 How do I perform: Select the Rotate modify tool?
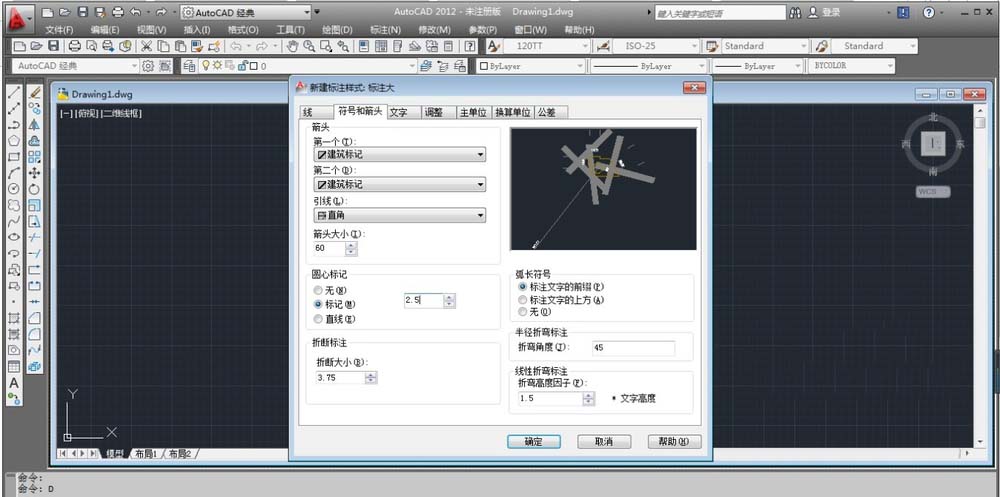pos(34,189)
